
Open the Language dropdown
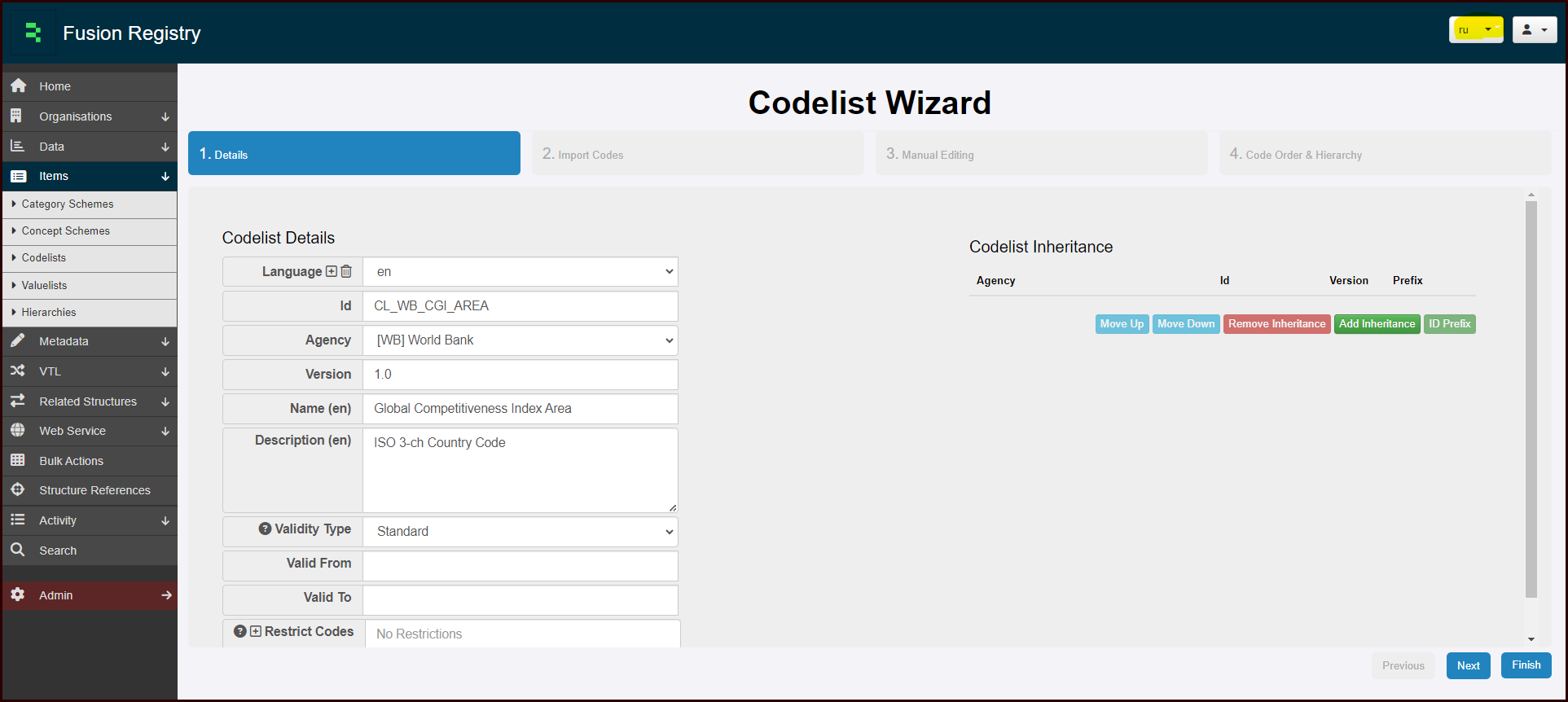coord(520,272)
